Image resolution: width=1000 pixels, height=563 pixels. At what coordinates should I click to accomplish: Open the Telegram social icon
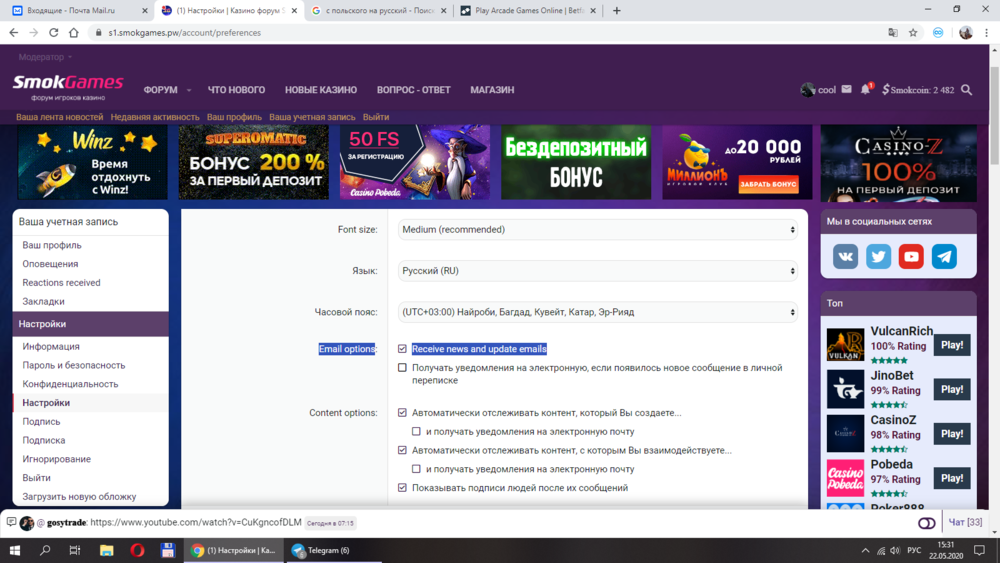[944, 256]
